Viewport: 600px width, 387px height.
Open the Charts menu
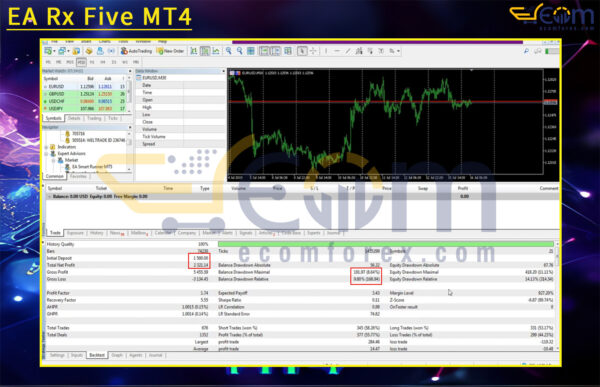(x=104, y=41)
